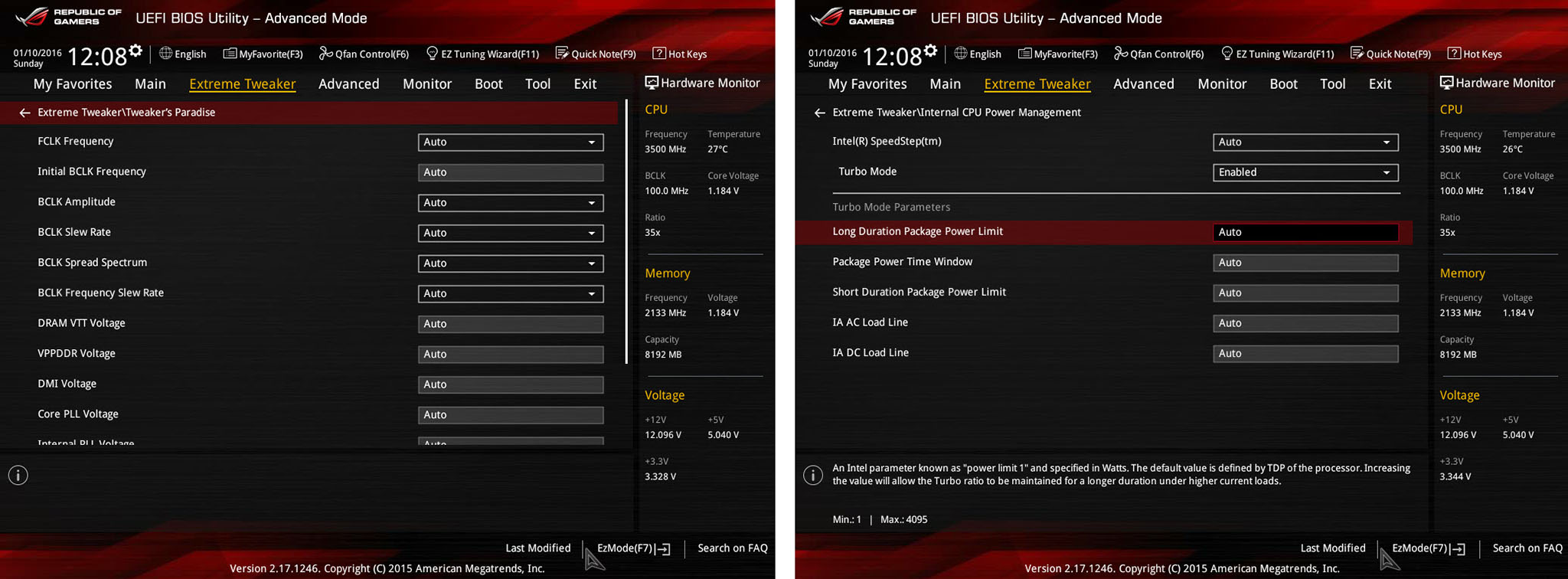This screenshot has width=1568, height=579.
Task: Launch EZ Tuning Wizard(F11) in the right screen
Action: click(1277, 54)
